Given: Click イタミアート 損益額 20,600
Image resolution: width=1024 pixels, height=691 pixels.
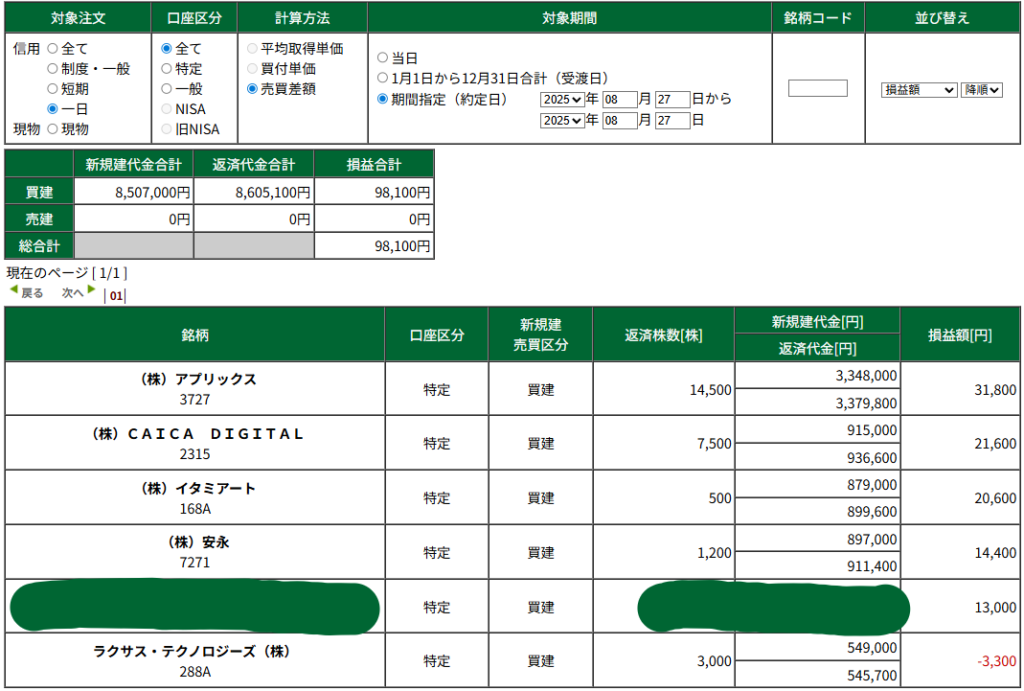Looking at the screenshot, I should point(995,498).
